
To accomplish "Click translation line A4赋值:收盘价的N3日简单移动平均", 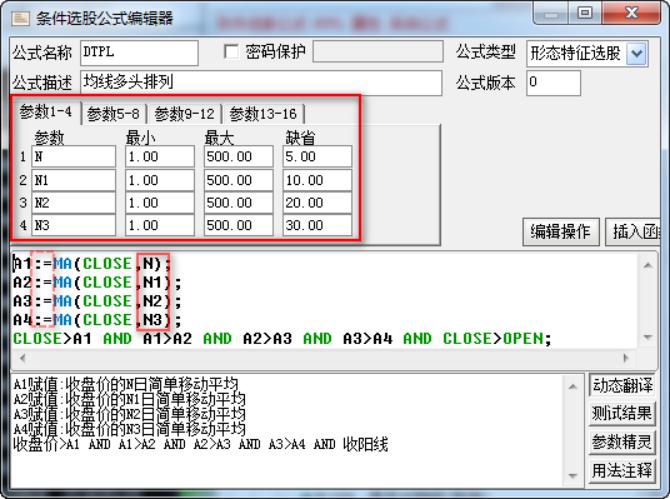I will [129, 429].
